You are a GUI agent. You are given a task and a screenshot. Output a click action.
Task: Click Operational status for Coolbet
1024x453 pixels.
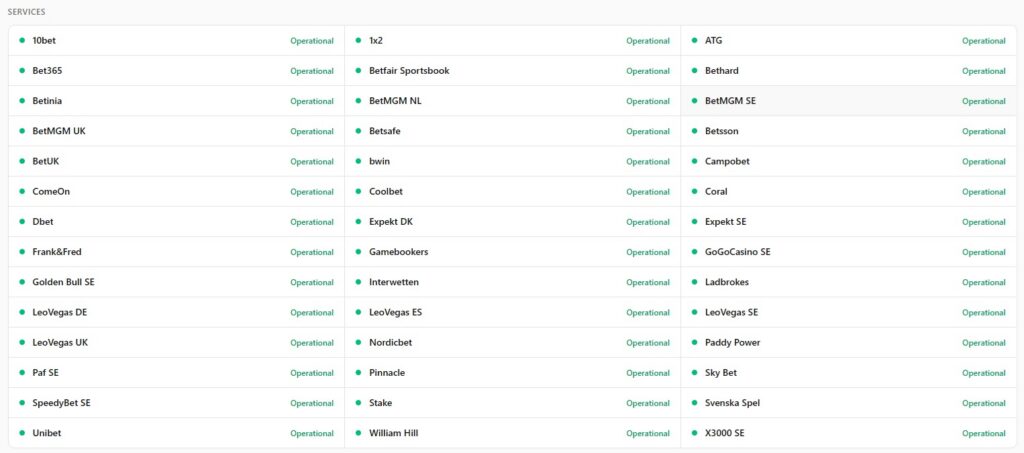click(x=648, y=192)
